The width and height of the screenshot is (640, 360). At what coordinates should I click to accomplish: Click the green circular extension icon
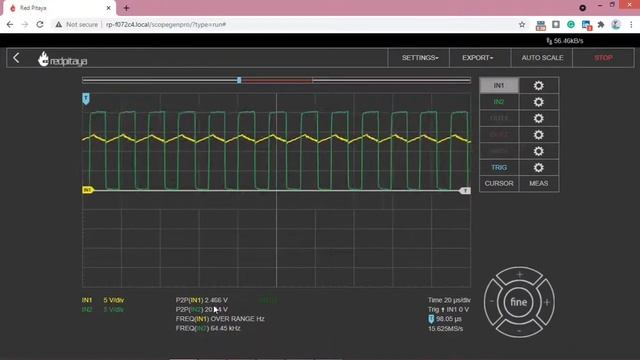(x=571, y=24)
